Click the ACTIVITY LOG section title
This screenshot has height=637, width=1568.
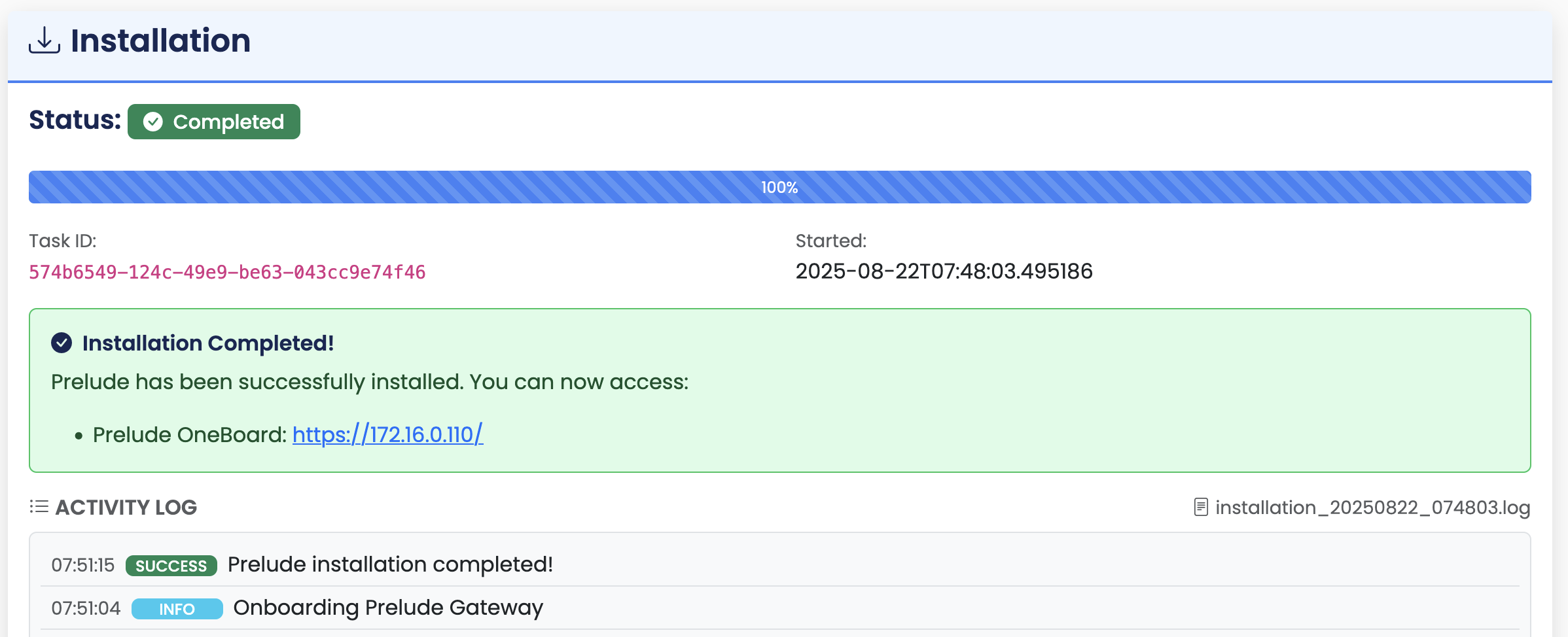(x=126, y=508)
